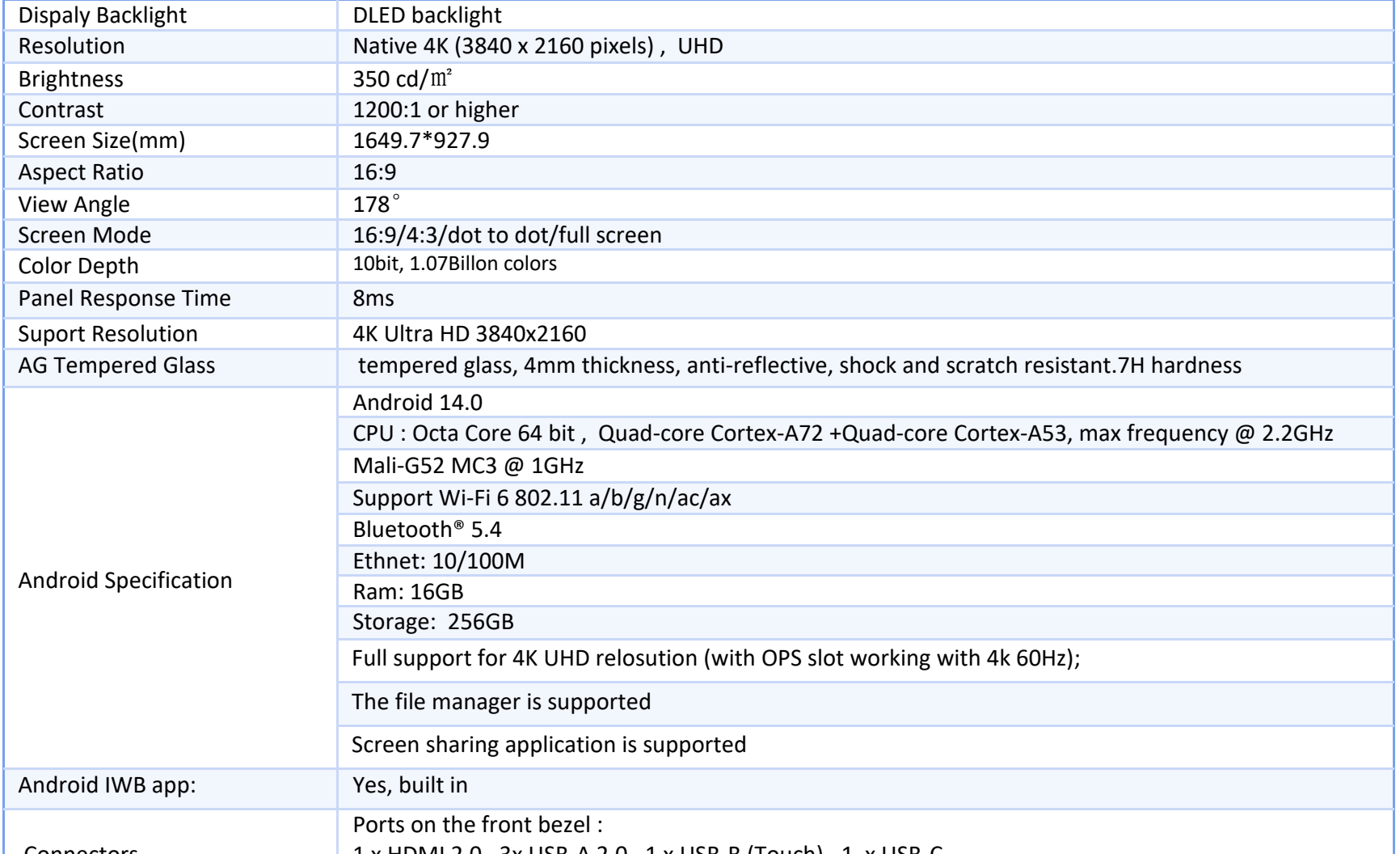Click the "Storage: 256GB" row
Screen dimensions: 1400x854
pos(433,622)
